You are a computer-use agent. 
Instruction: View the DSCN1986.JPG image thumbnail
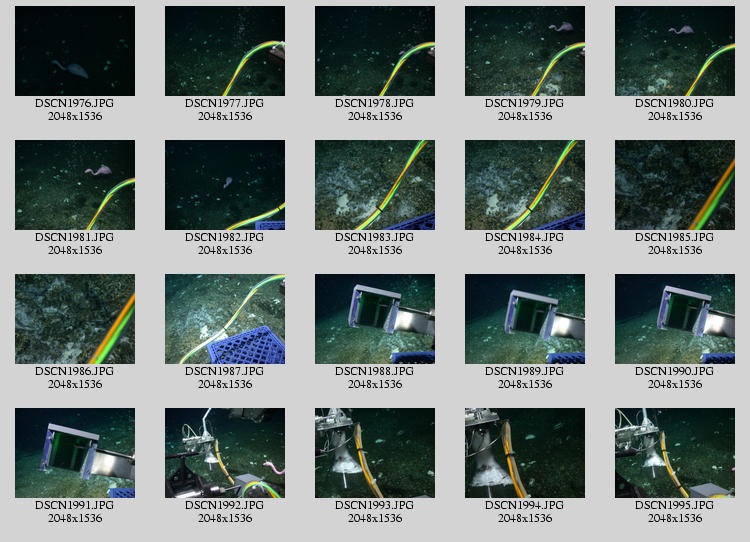click(x=75, y=319)
